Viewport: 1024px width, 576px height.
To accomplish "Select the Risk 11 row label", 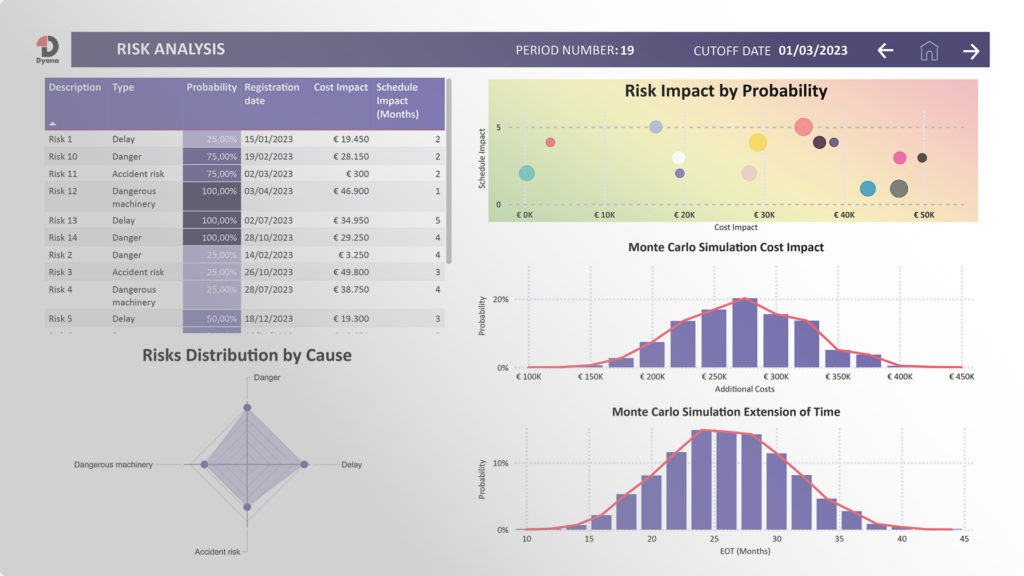I will (x=63, y=174).
